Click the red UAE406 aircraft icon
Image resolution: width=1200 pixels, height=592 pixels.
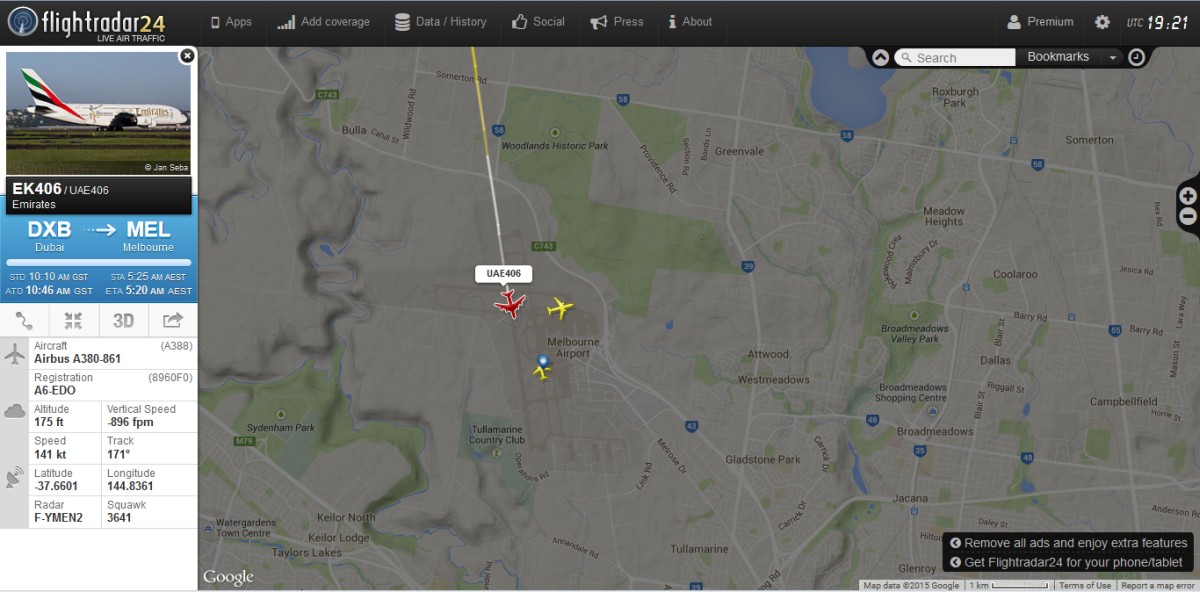(510, 303)
